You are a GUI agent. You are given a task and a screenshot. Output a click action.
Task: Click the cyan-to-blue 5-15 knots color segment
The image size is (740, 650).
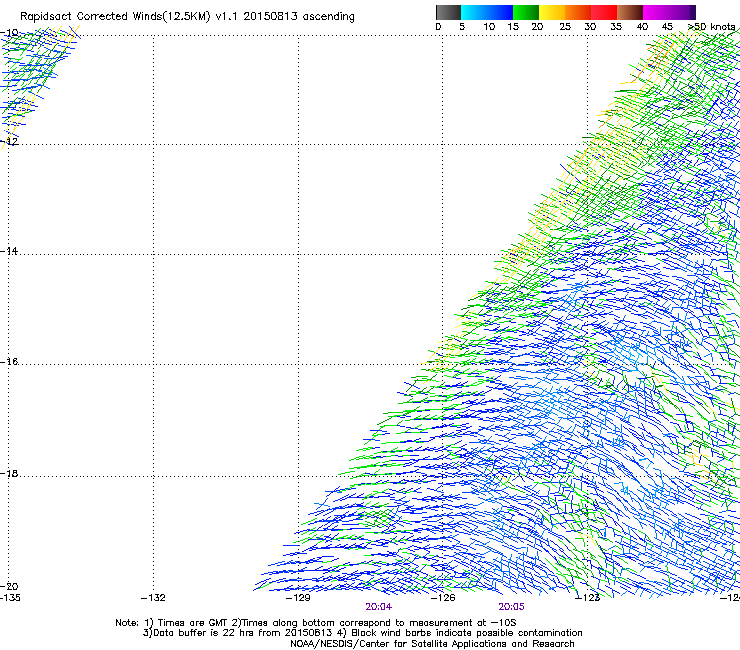487,12
